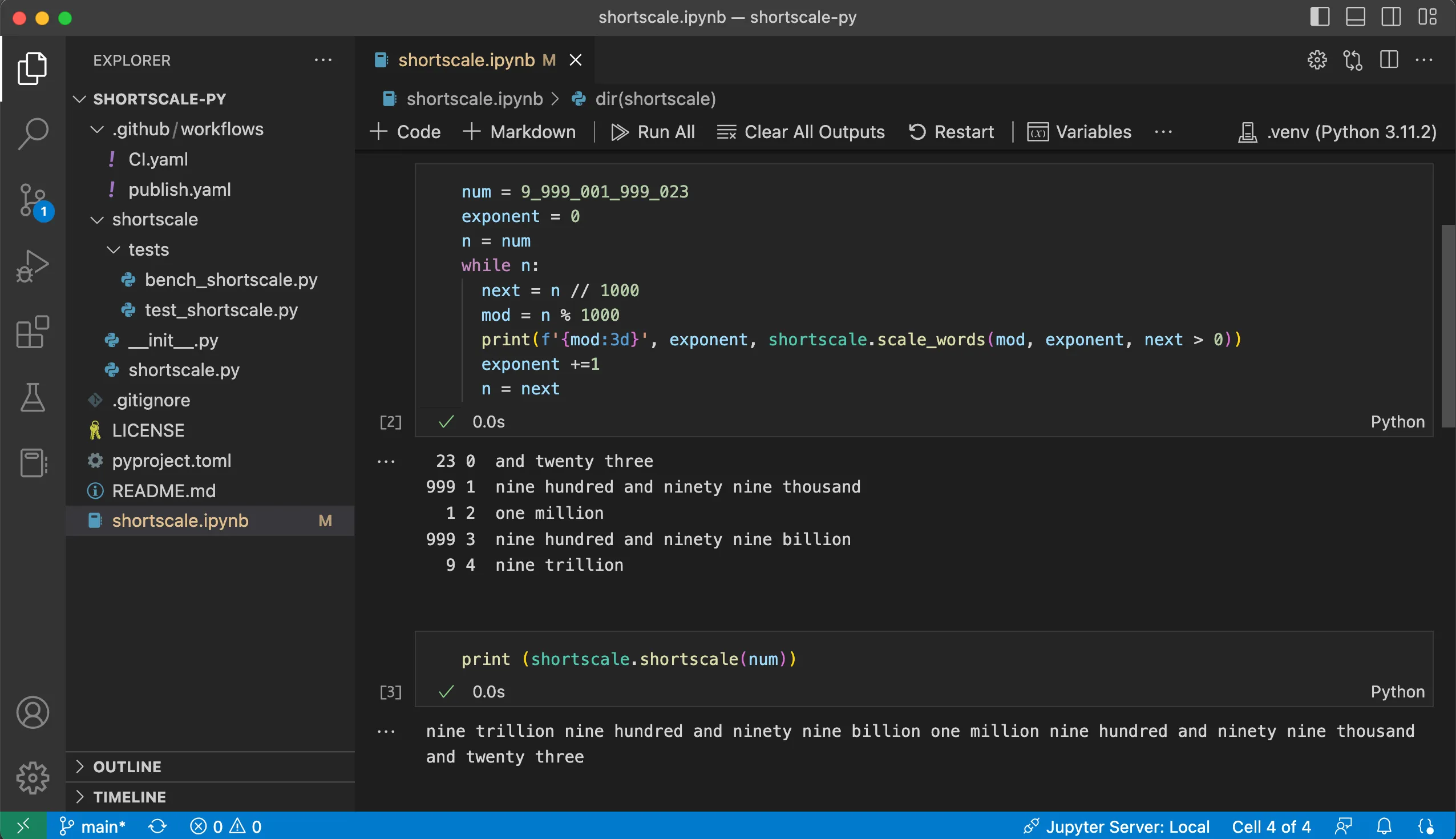Click the dir(shortscale) breadcrumb

(656, 99)
